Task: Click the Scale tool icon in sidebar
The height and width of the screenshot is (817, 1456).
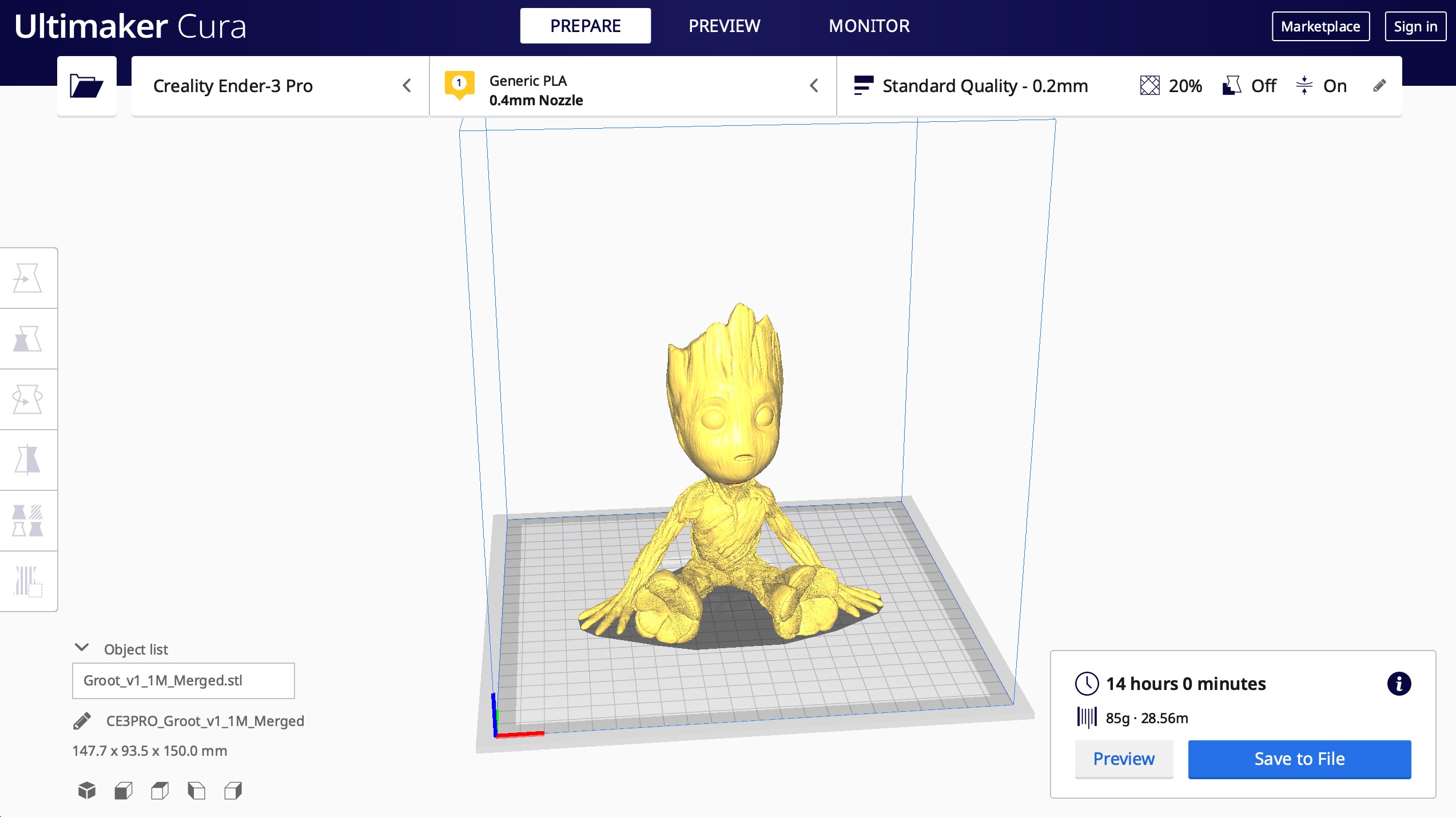Action: (x=27, y=338)
